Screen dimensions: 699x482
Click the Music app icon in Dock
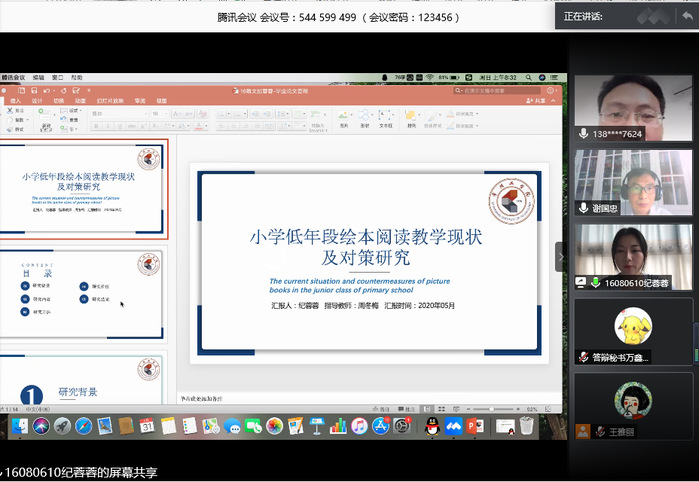point(358,427)
